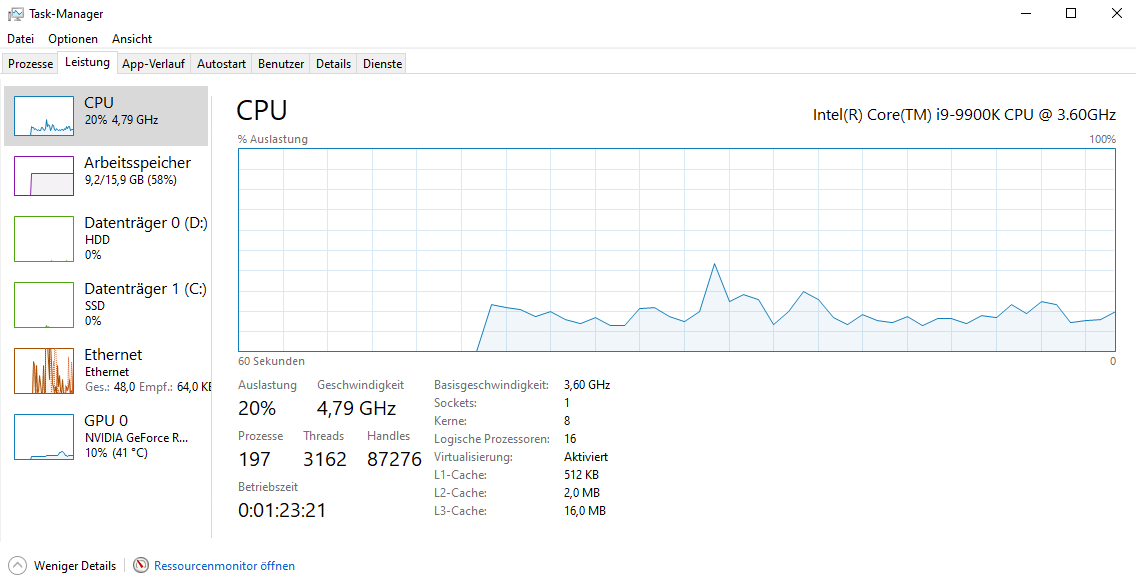The image size is (1136, 587).
Task: Click the Auslastung value 20%
Action: [257, 408]
